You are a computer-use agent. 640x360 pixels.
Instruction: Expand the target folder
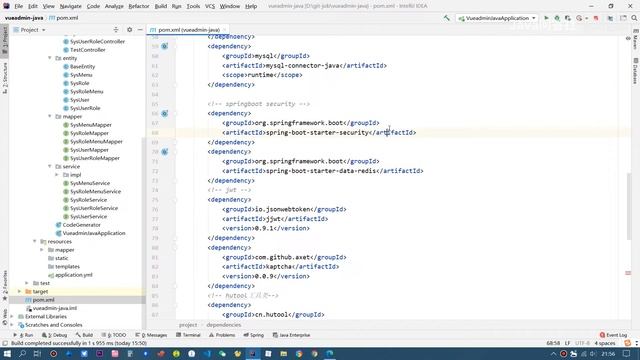tap(19, 291)
